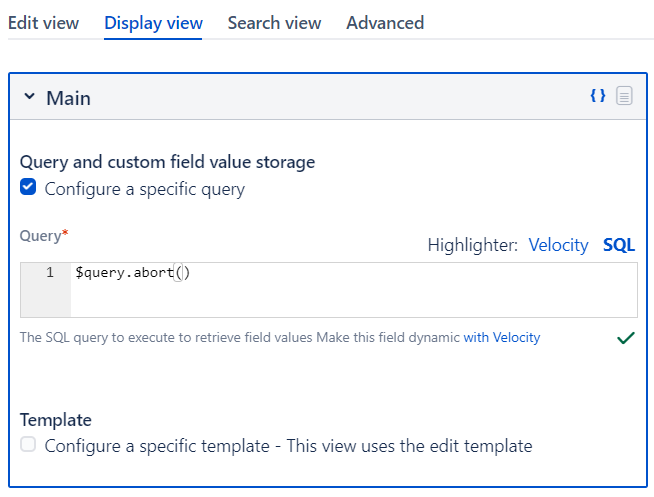Set the highlighter to Velocity

[x=558, y=245]
